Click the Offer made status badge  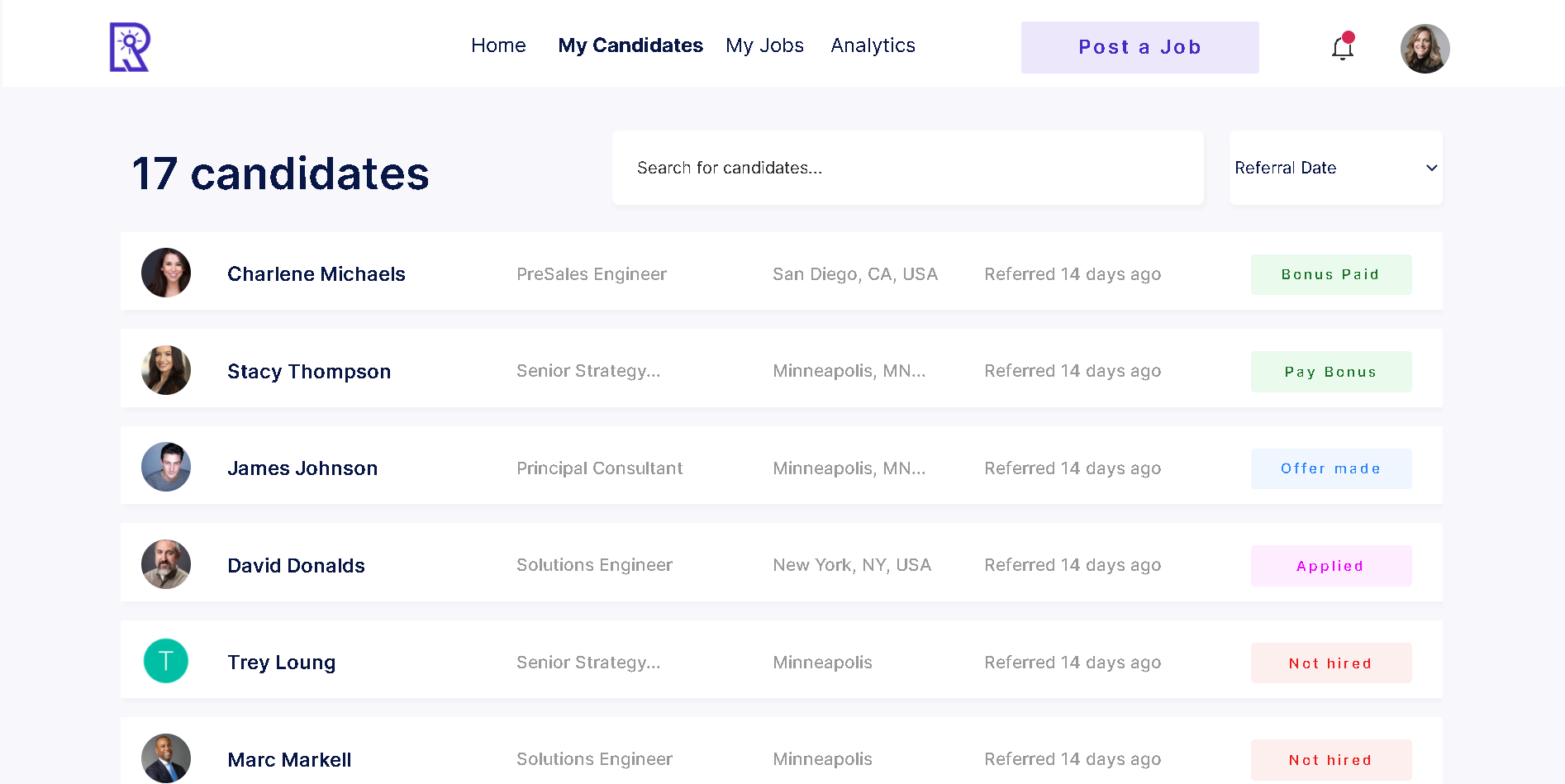[x=1330, y=468]
